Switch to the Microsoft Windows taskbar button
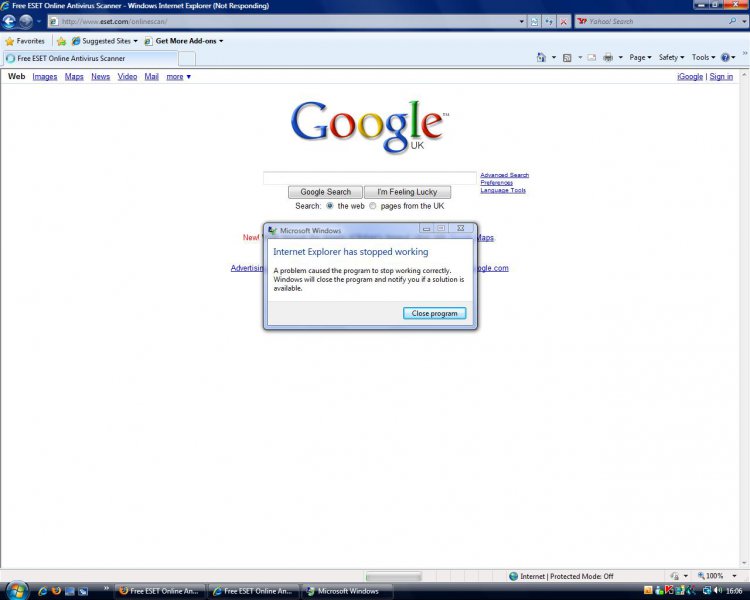The image size is (750, 600). click(348, 591)
